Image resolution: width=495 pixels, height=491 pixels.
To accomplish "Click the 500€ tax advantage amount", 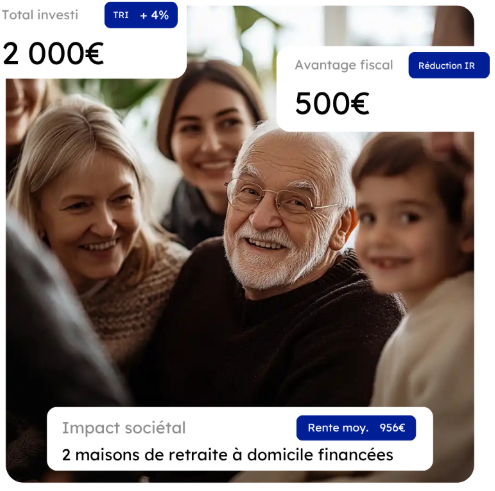I will coord(332,104).
